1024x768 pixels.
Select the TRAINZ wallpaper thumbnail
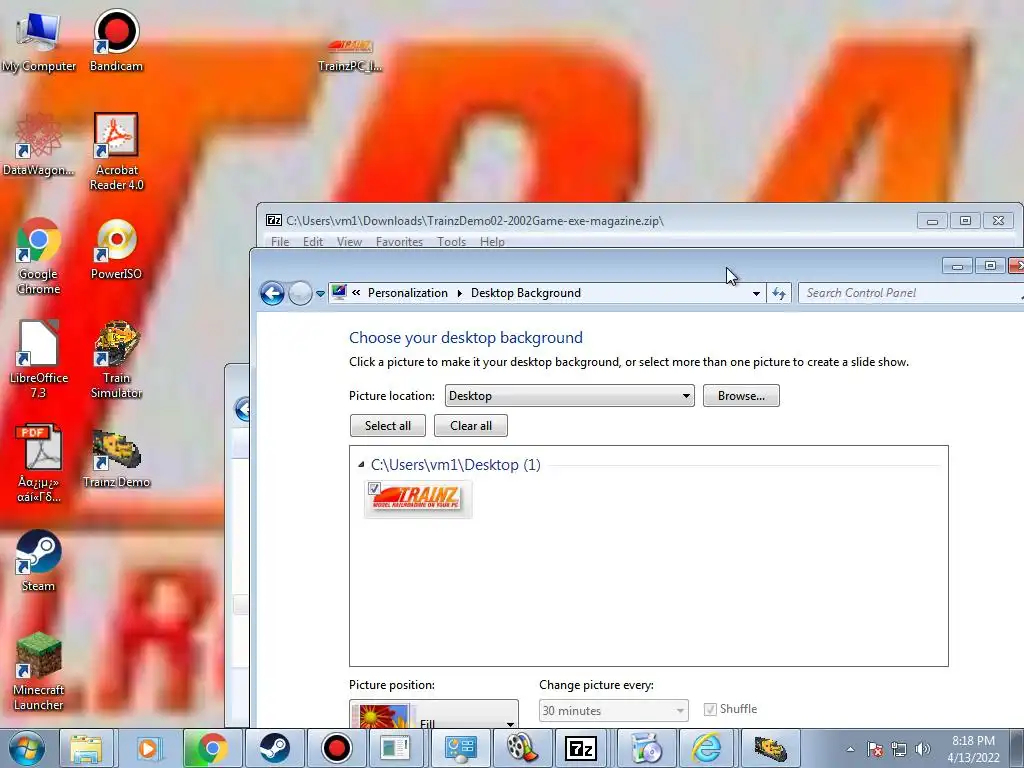[x=418, y=499]
